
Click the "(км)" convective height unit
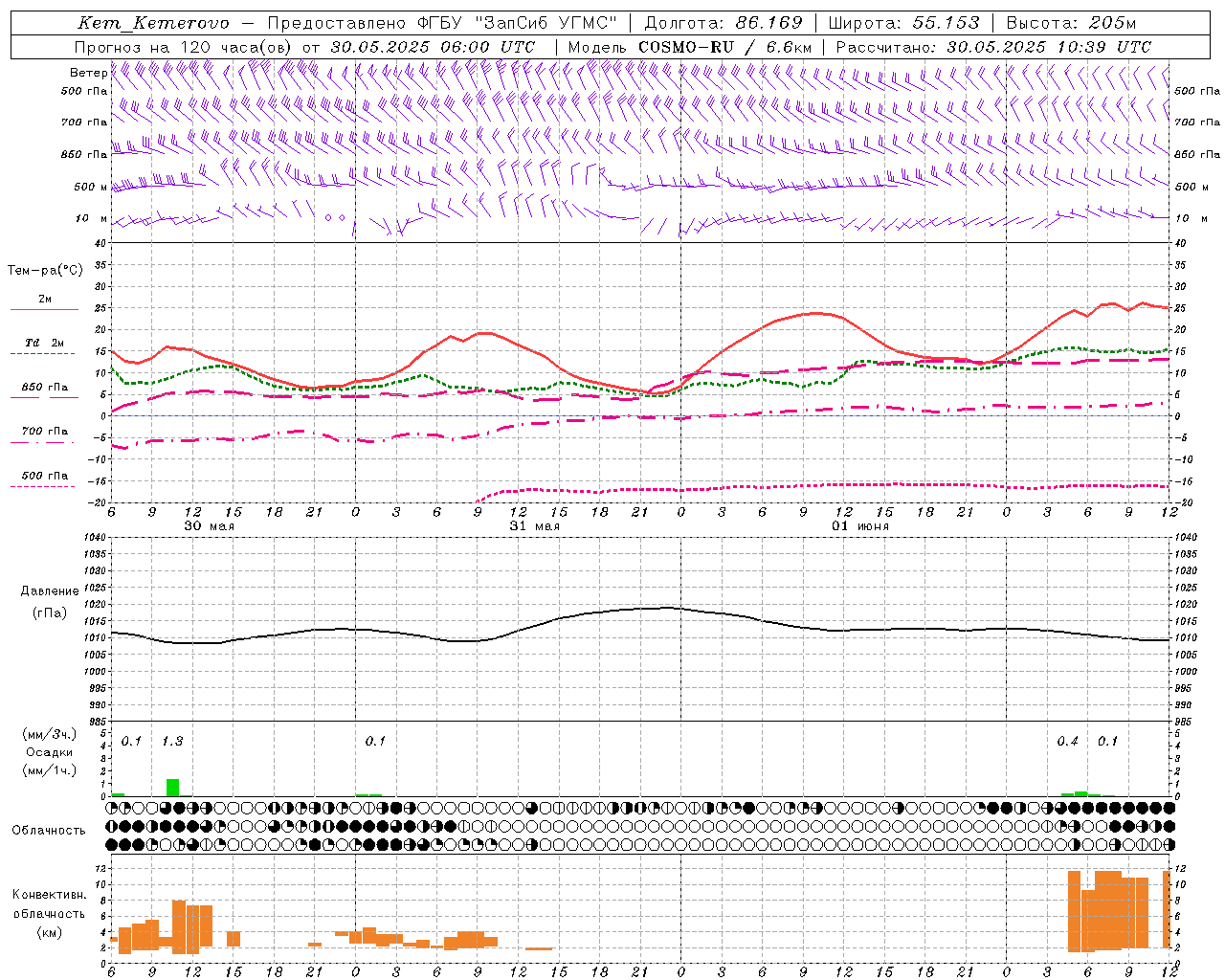pos(49,933)
